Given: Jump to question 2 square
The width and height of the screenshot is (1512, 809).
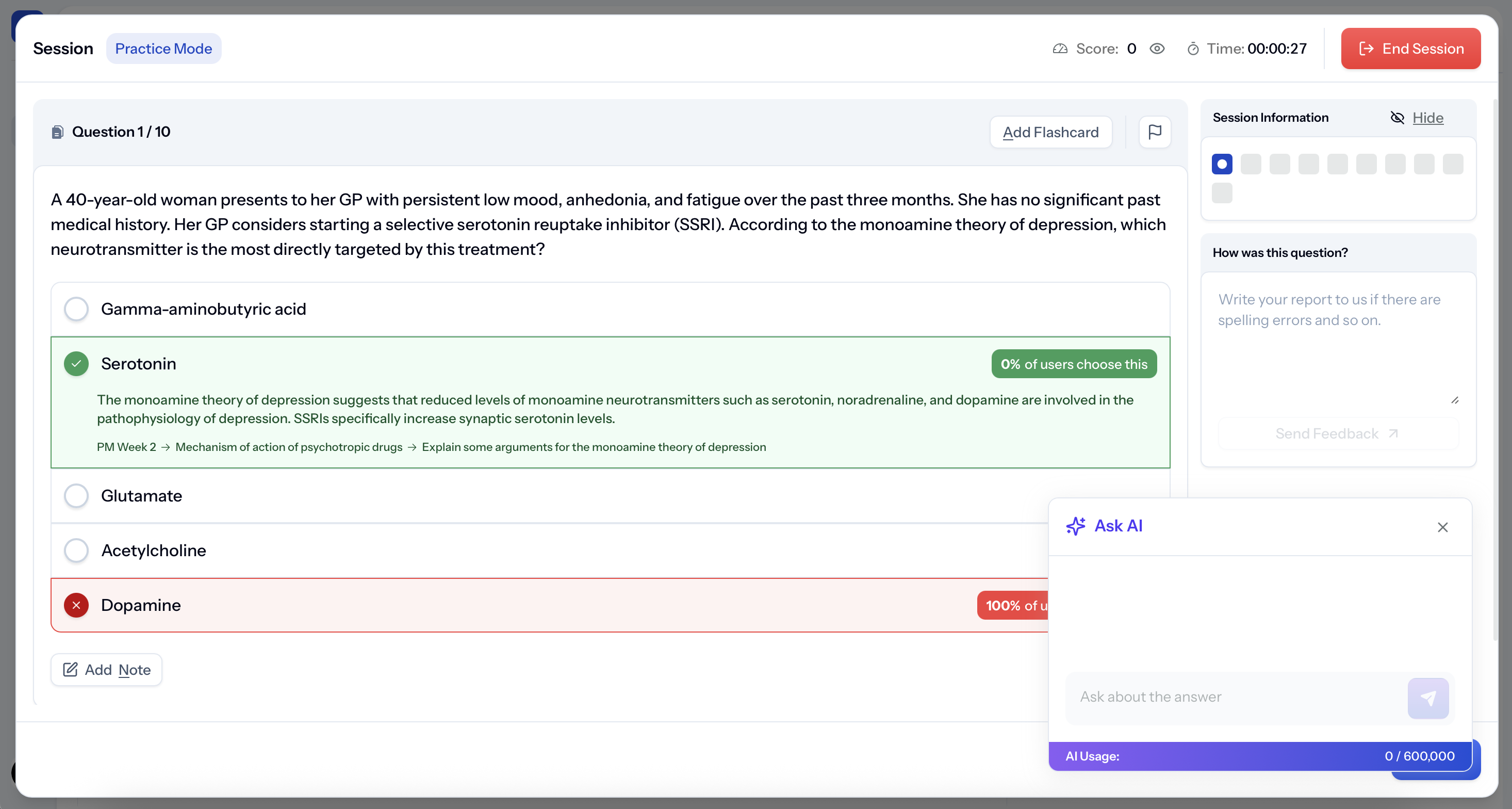Looking at the screenshot, I should click(x=1251, y=165).
